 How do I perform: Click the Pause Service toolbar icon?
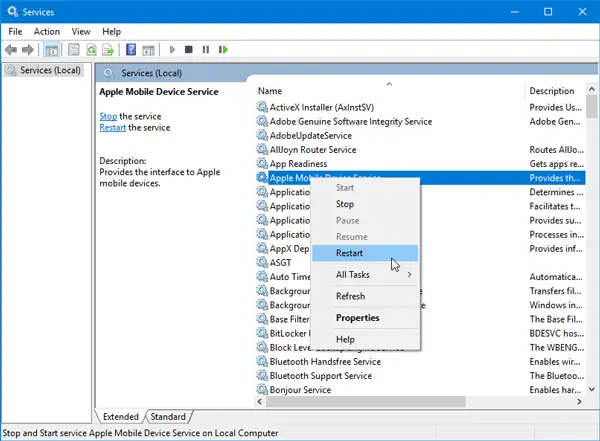pos(206,49)
